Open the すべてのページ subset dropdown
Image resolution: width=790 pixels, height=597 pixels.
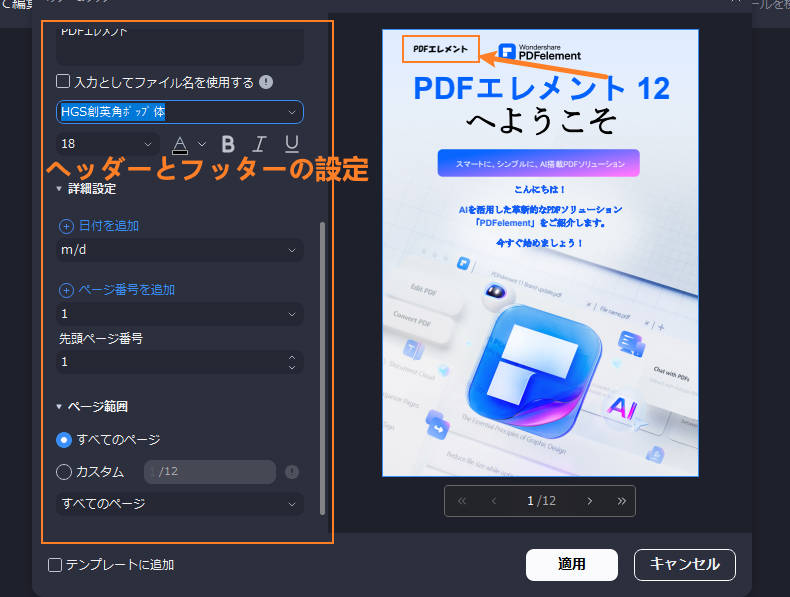[x=180, y=503]
